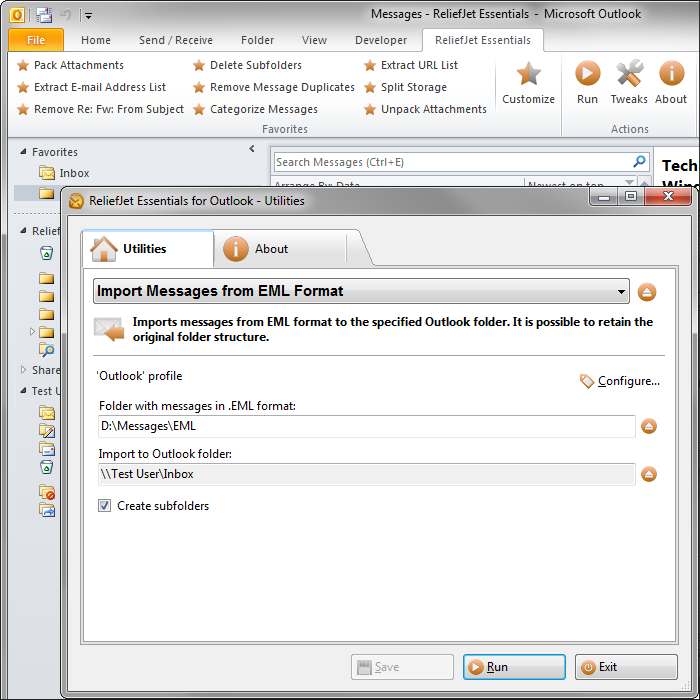This screenshot has width=700, height=700.
Task: Open Import Messages from EML Format dropdown
Action: [x=361, y=291]
